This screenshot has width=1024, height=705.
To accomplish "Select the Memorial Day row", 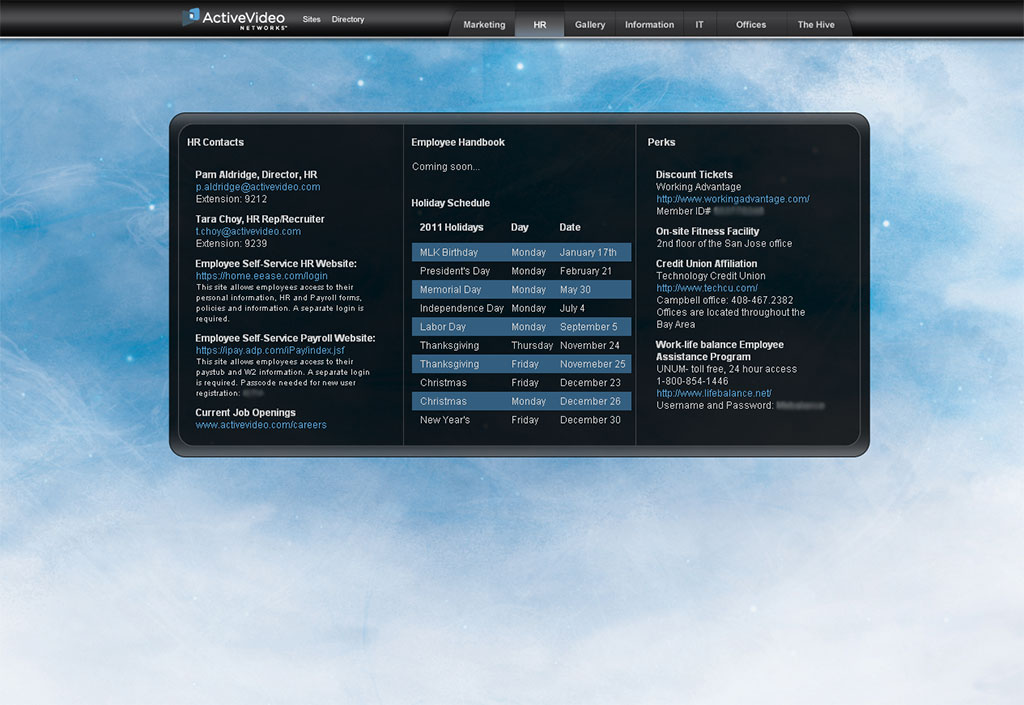I will tap(521, 289).
